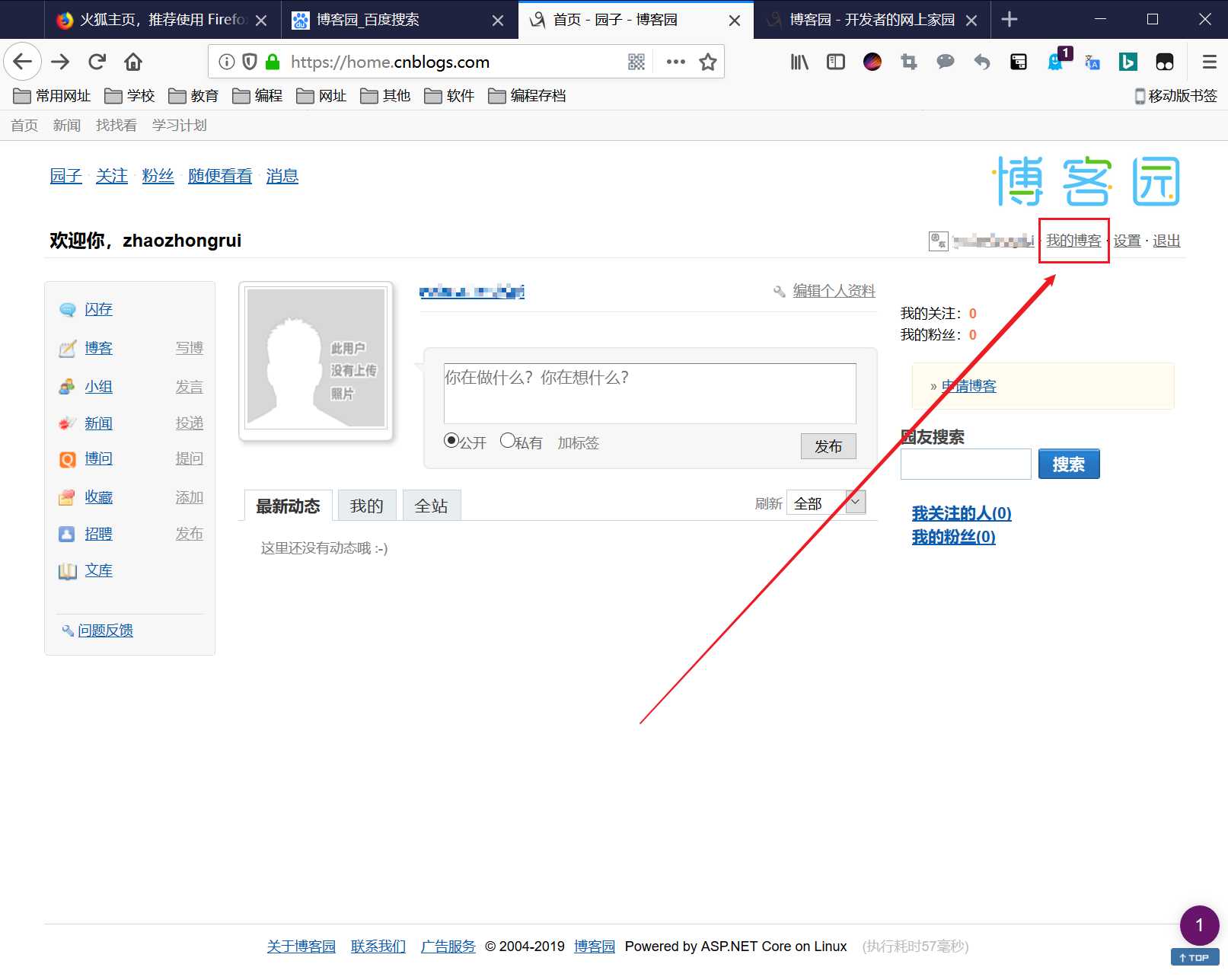The height and width of the screenshot is (980, 1228).
Task: Open the 软件 bookmarks folder
Action: click(x=449, y=96)
